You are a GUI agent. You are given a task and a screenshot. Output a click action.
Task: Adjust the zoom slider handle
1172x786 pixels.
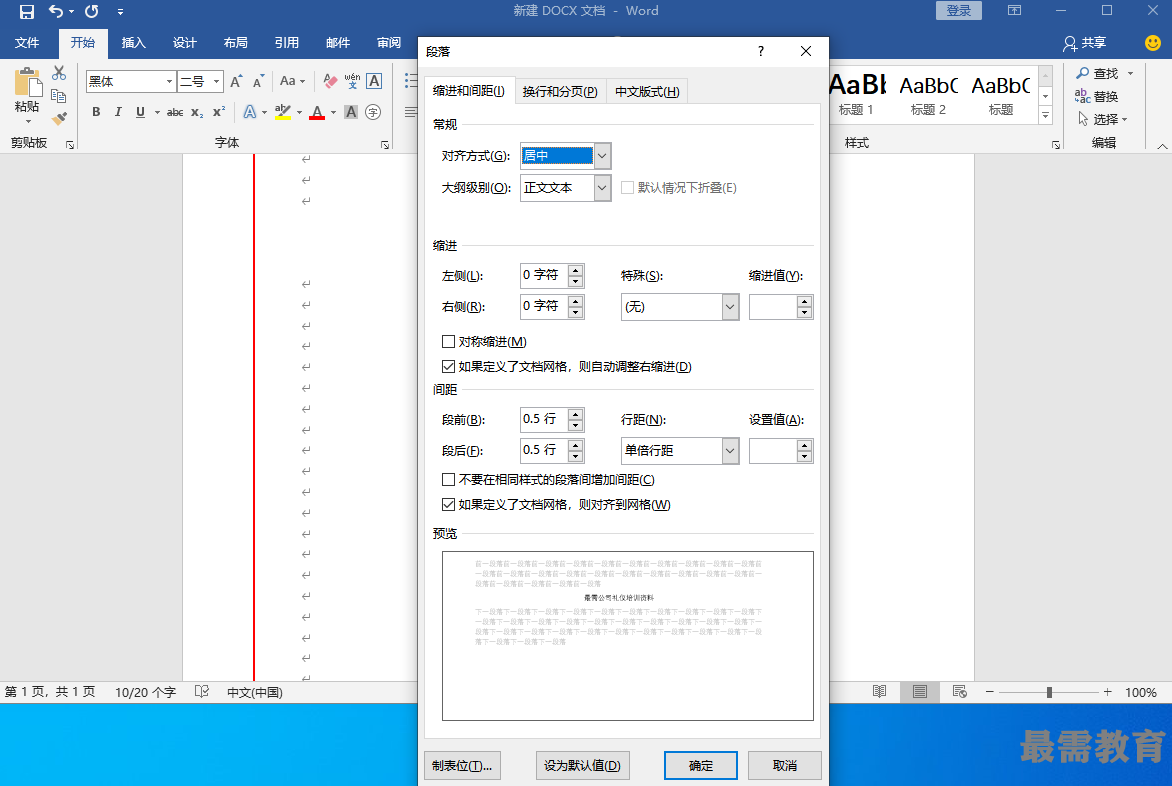[1049, 693]
